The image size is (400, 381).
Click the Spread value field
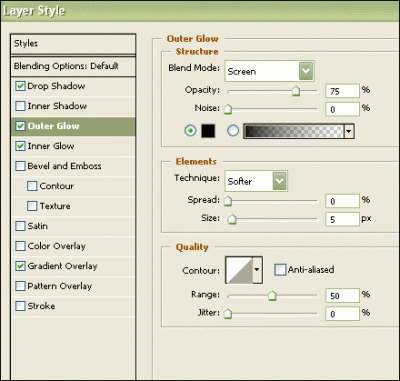342,201
